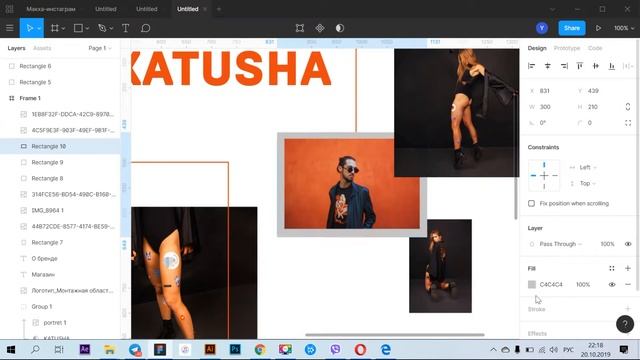Screen dimensions: 640x360
Task: Open Photoshop from the Windows taskbar
Action: [x=235, y=349]
